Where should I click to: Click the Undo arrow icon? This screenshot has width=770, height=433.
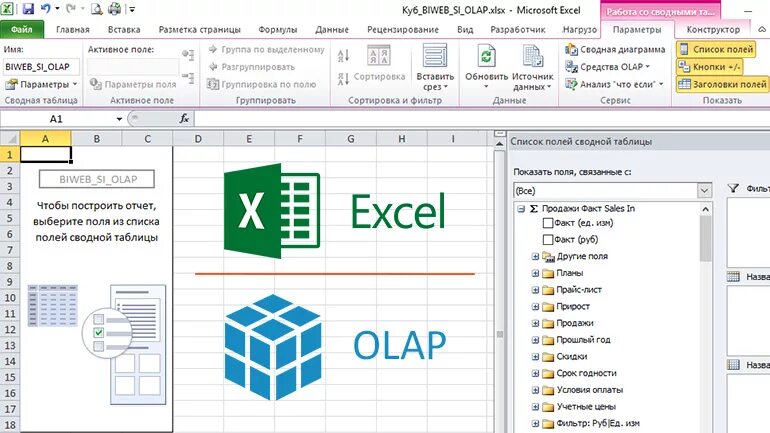(x=45, y=9)
